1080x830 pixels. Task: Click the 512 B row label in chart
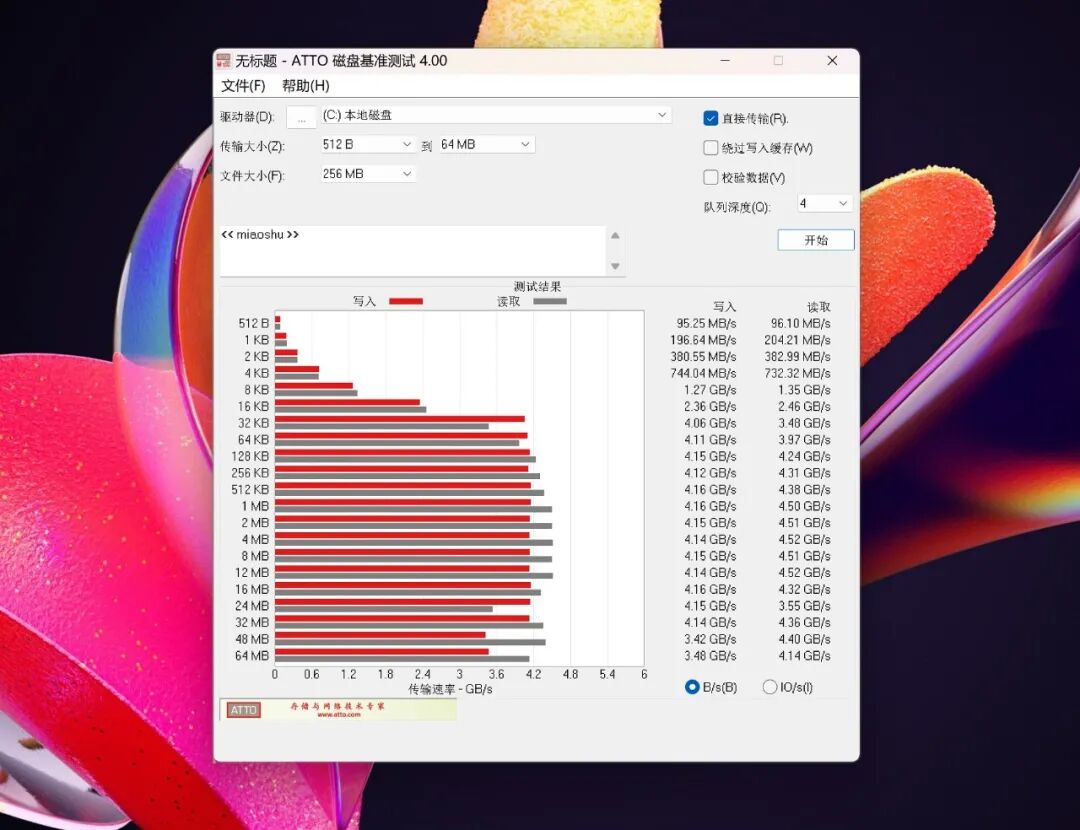click(253, 324)
